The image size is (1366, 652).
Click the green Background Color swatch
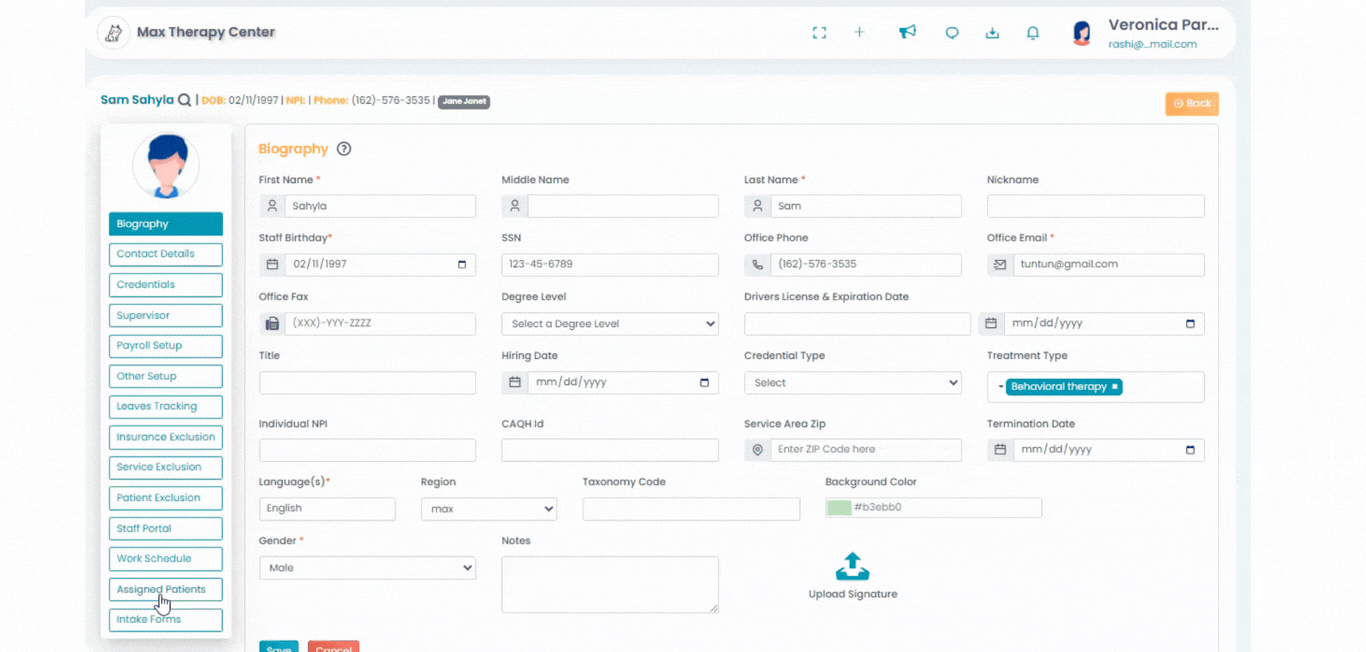click(839, 508)
